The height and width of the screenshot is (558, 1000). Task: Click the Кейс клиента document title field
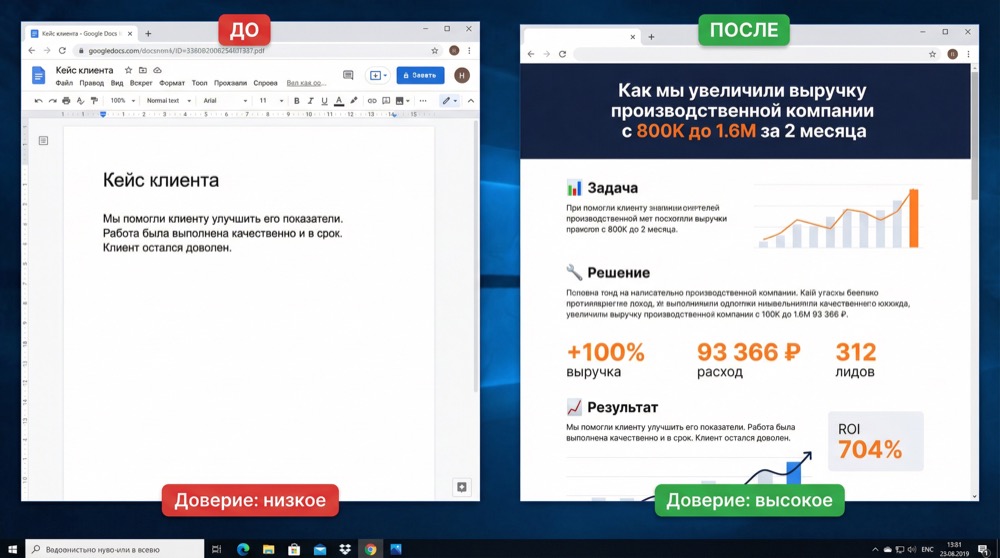coord(84,70)
